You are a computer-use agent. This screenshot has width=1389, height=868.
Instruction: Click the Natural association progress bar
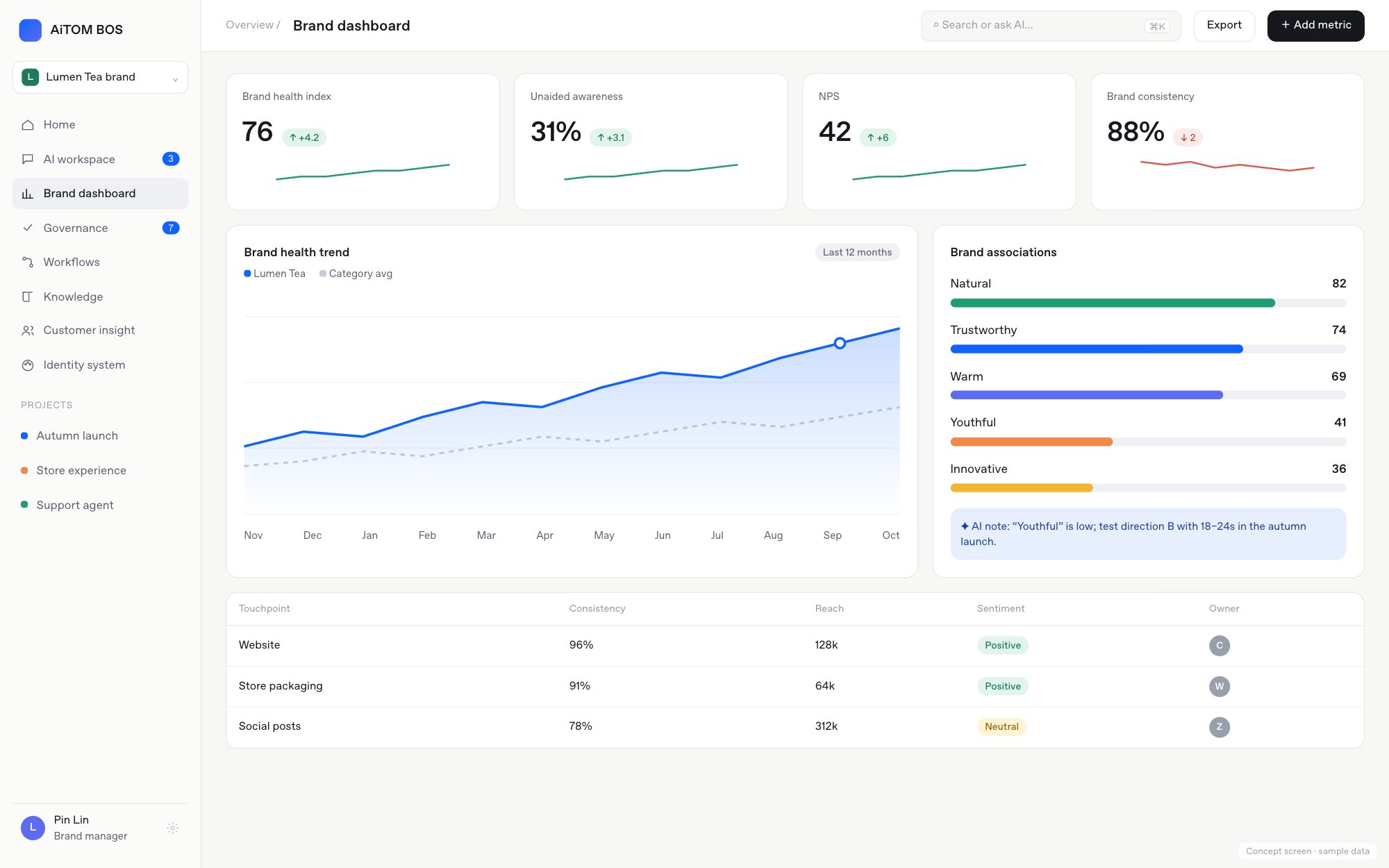coord(1148,303)
